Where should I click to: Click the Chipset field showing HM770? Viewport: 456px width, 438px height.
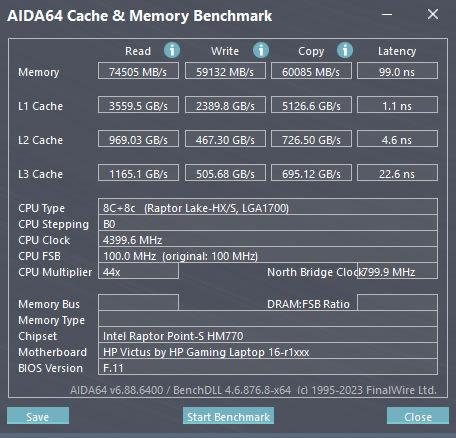click(268, 335)
